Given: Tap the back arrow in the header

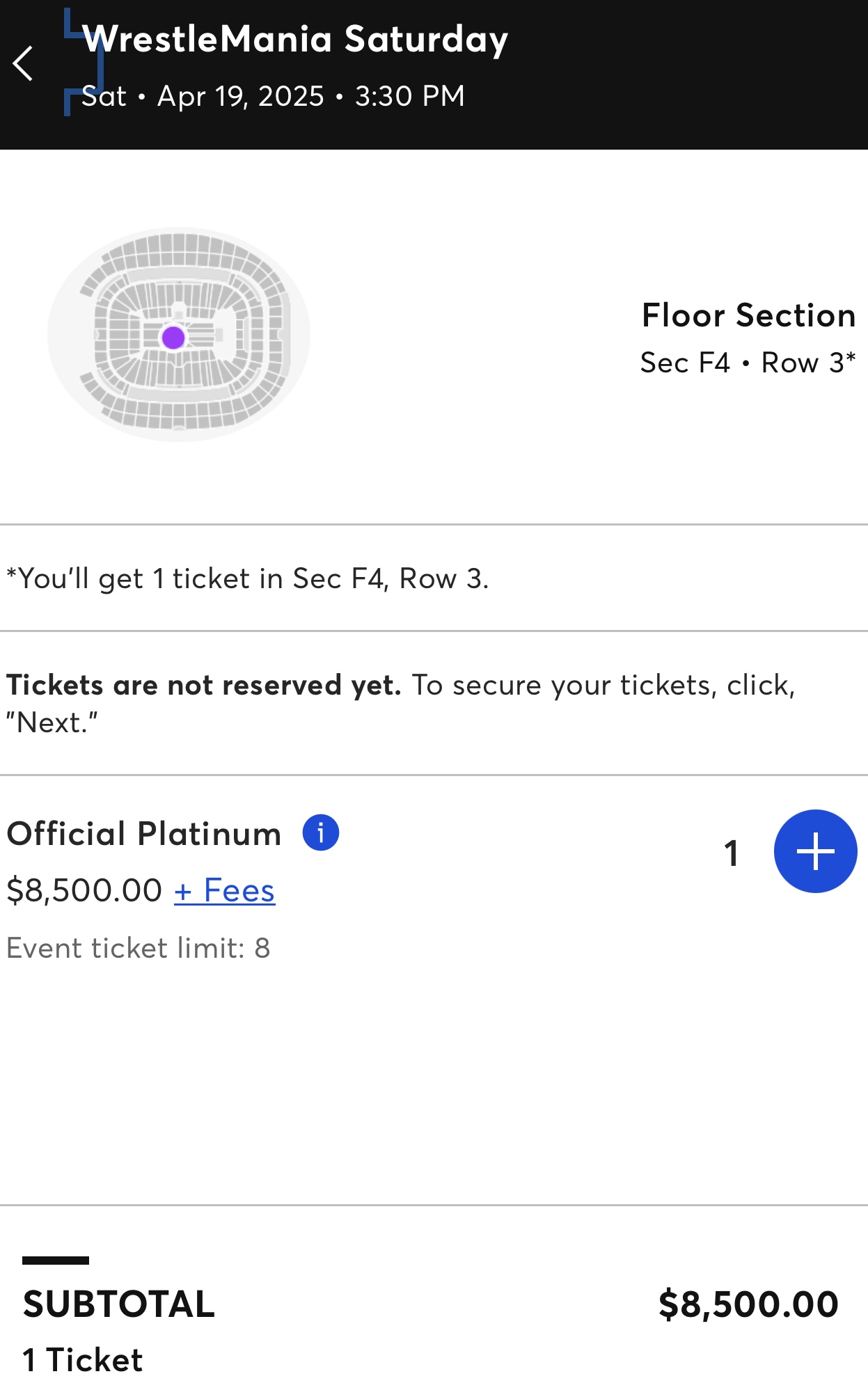Looking at the screenshot, I should [23, 63].
